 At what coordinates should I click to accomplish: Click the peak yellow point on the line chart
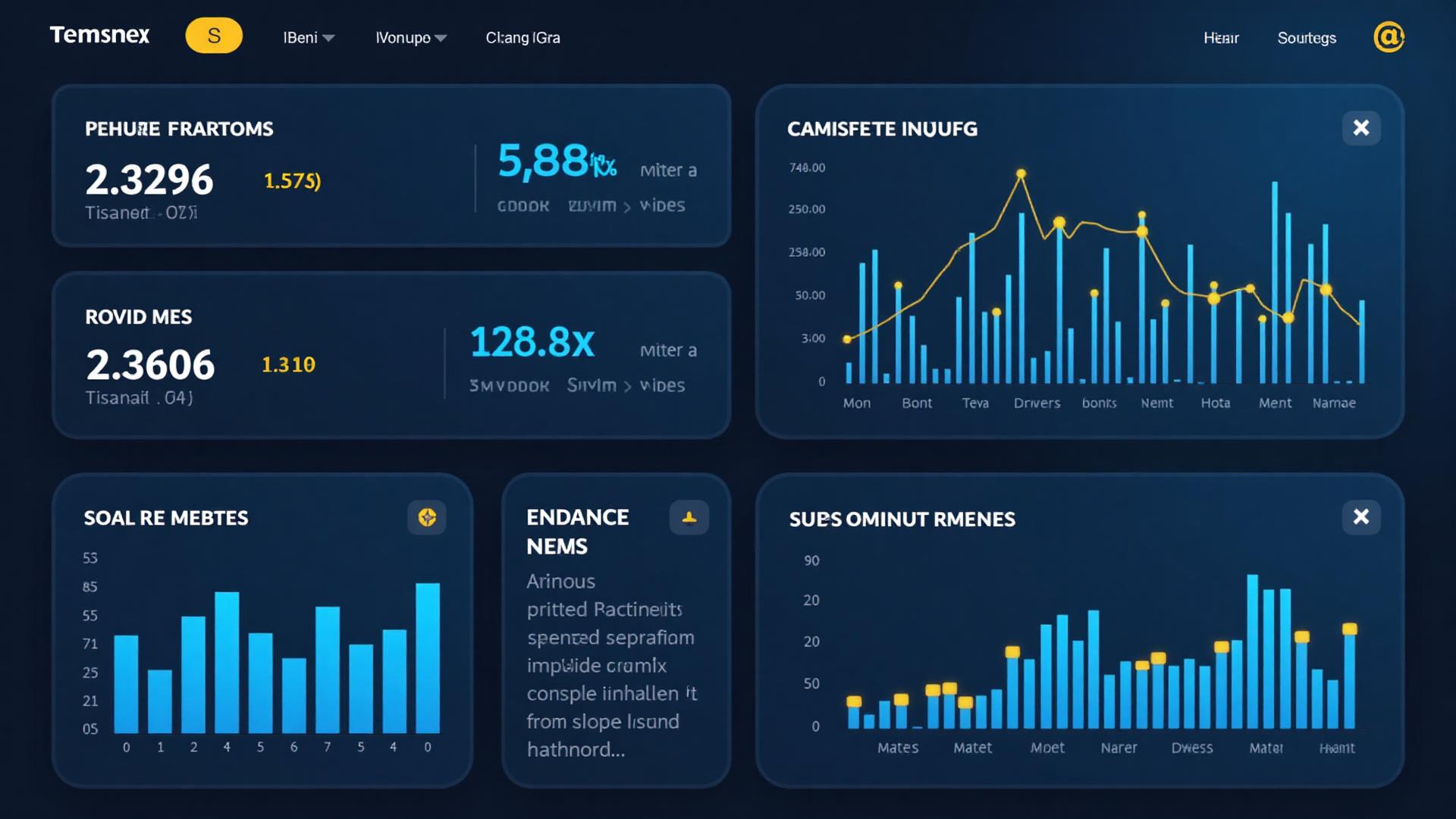click(x=1021, y=174)
